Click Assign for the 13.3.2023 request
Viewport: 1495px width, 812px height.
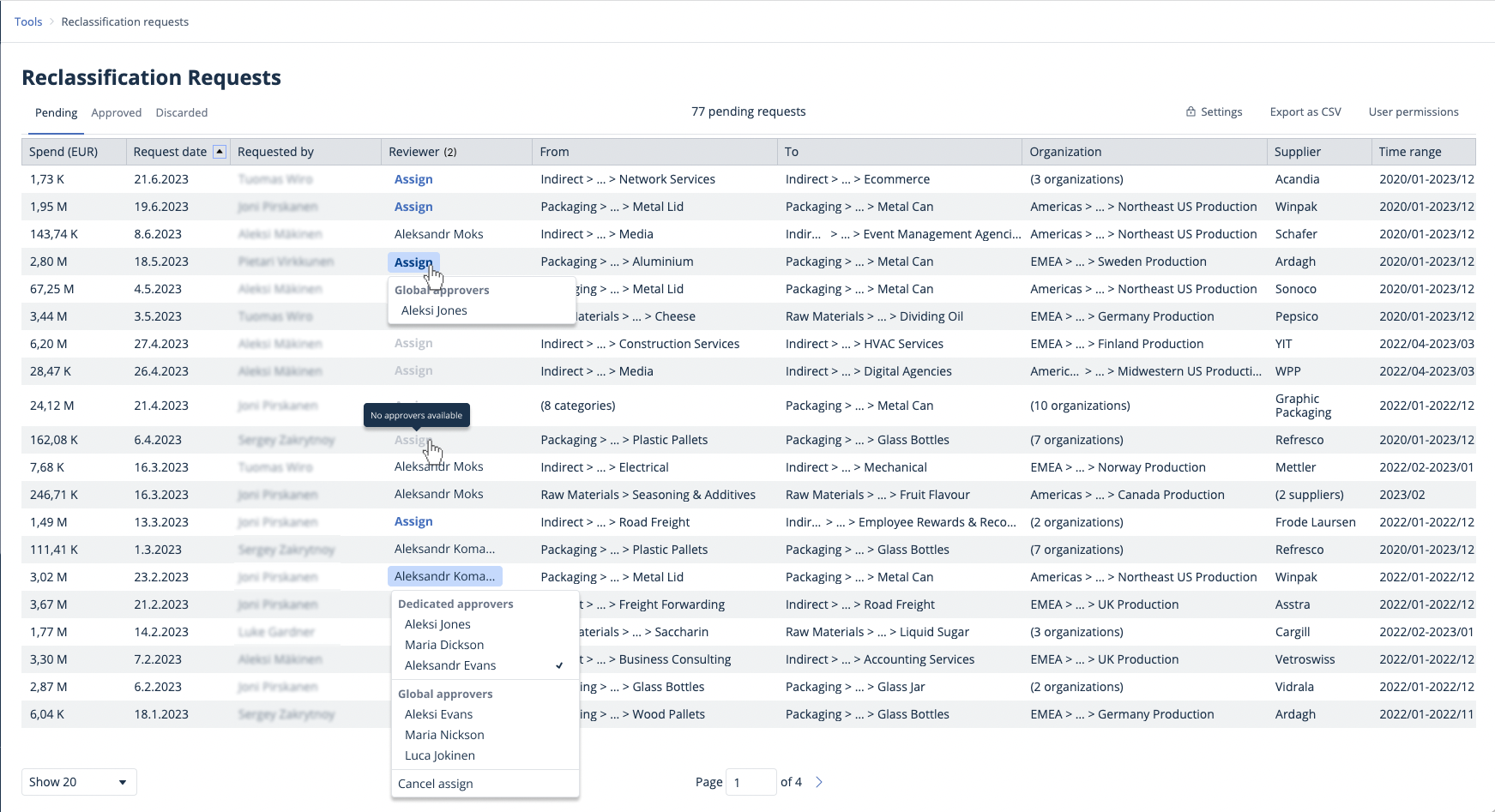[x=413, y=521]
